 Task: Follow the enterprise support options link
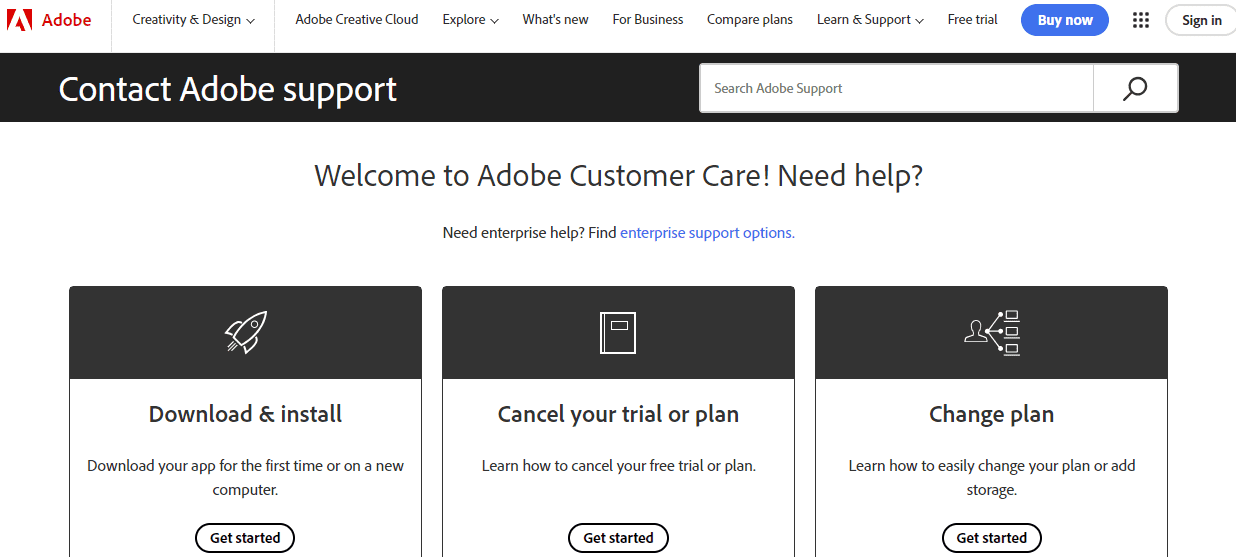coord(707,232)
